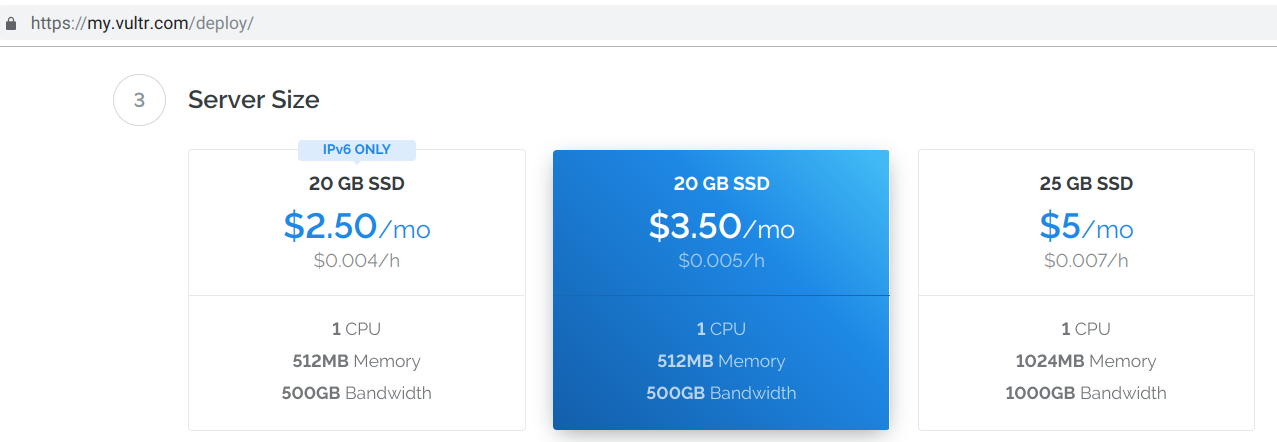Click the padlock icon in the address bar
Screen dimensions: 1277x442
[x=11, y=23]
